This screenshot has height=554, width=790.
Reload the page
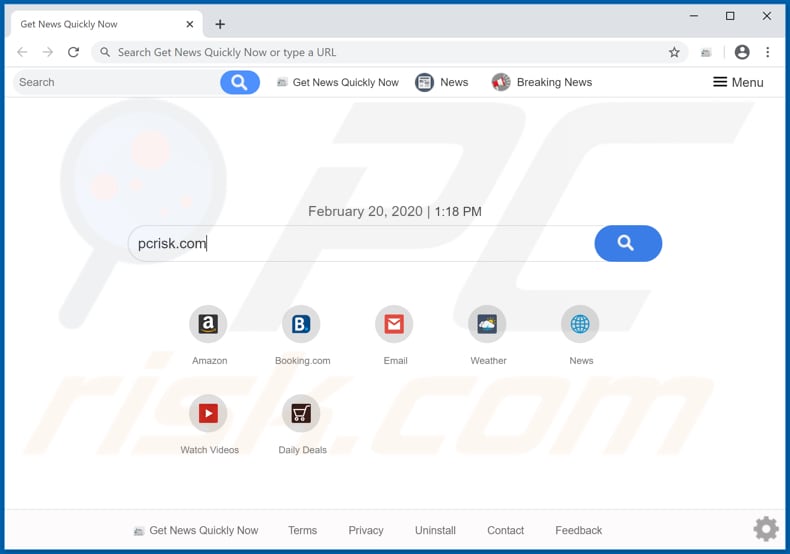click(x=74, y=52)
